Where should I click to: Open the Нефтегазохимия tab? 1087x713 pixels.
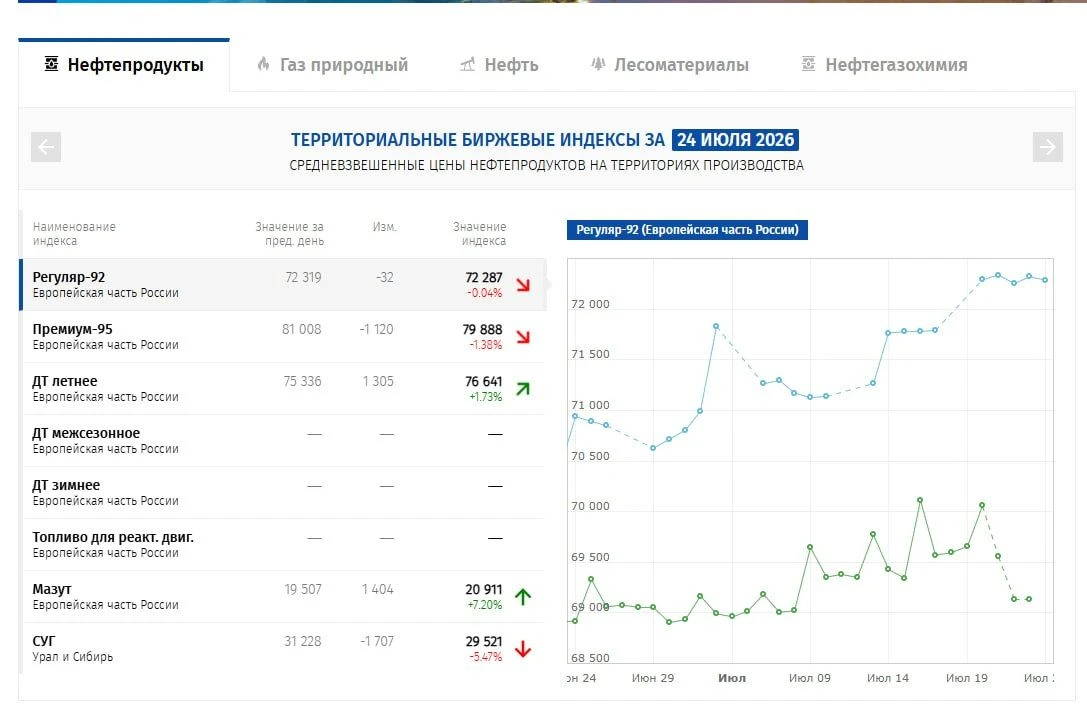[x=885, y=65]
